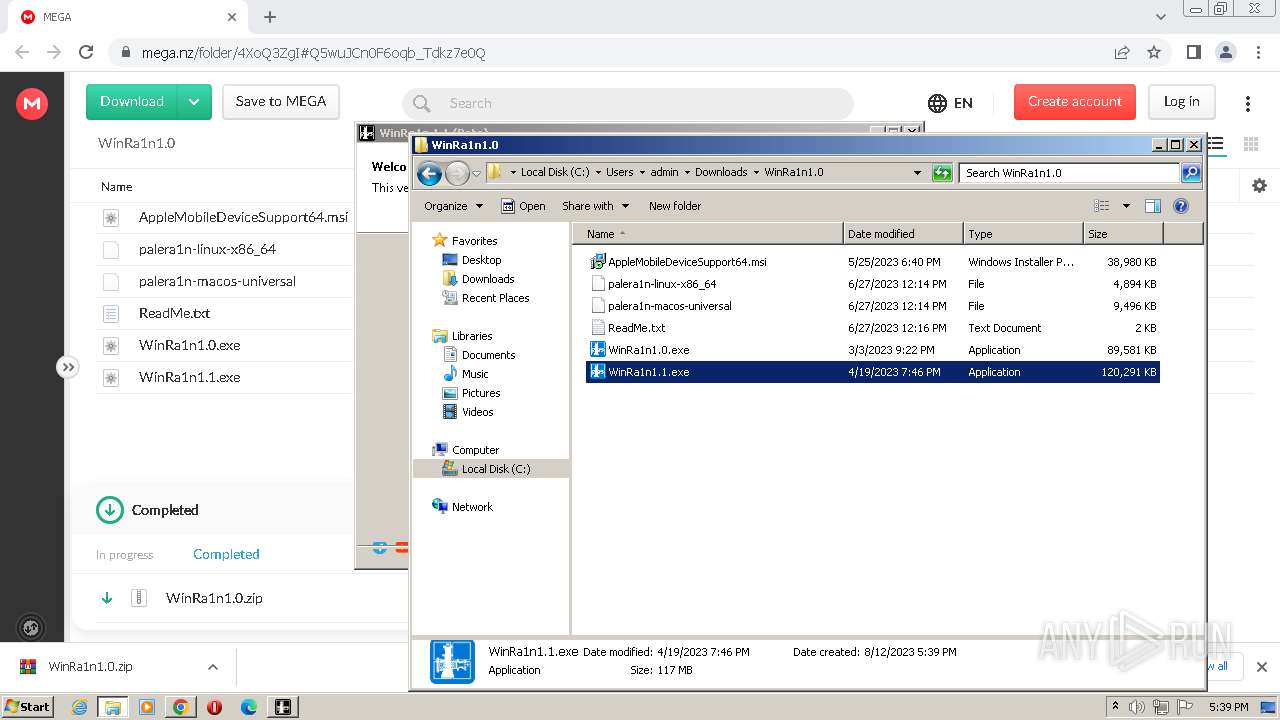Screen dimensions: 1280x720
Task: Select Desktop under Favorites
Action: tap(481, 260)
